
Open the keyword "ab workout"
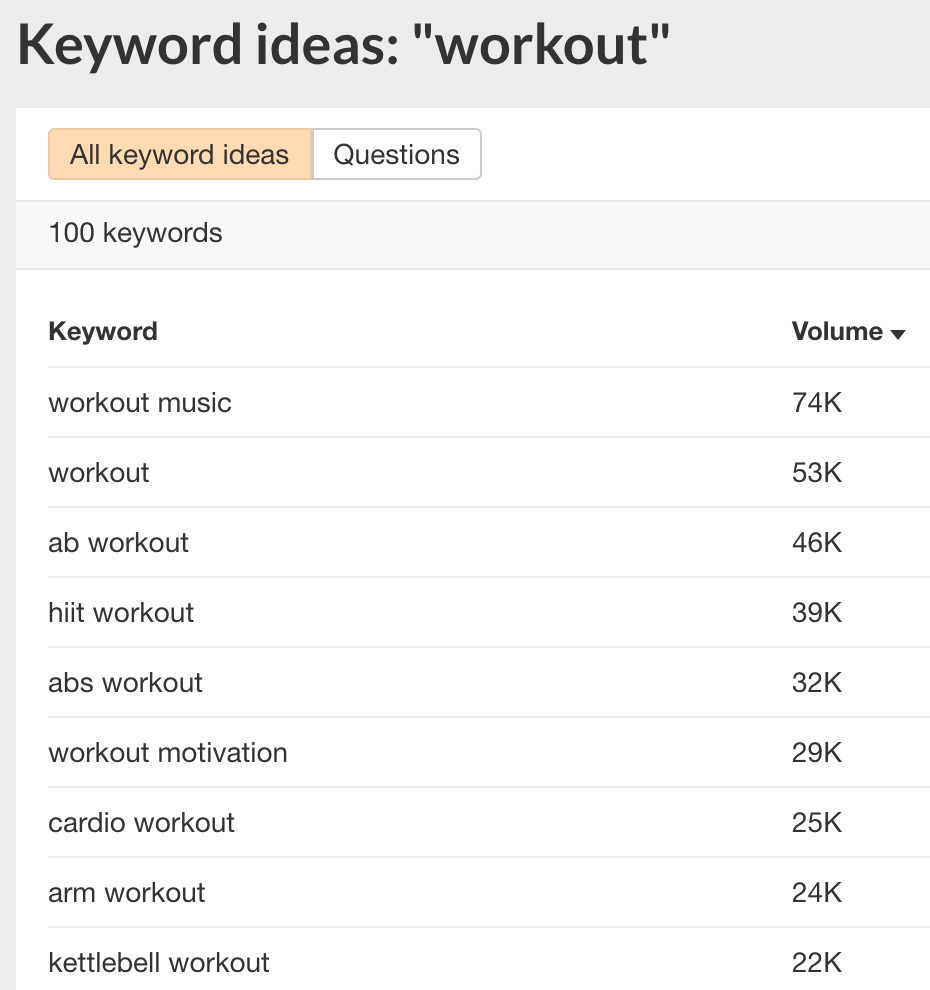click(117, 542)
